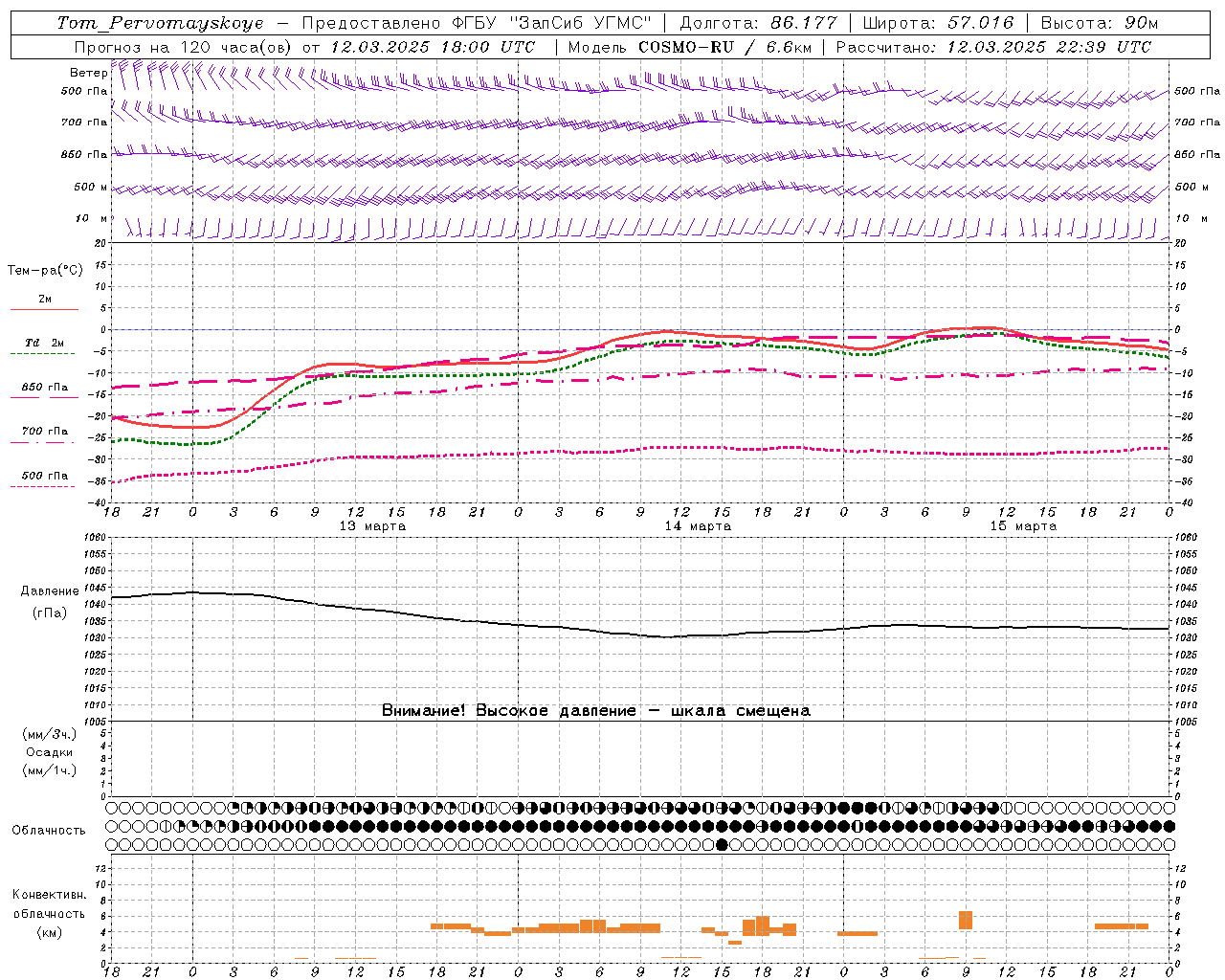The width and height of the screenshot is (1225, 980).
Task: Click the 'Конвективн.' convective cloud label
Action: pyautogui.click(x=49, y=895)
